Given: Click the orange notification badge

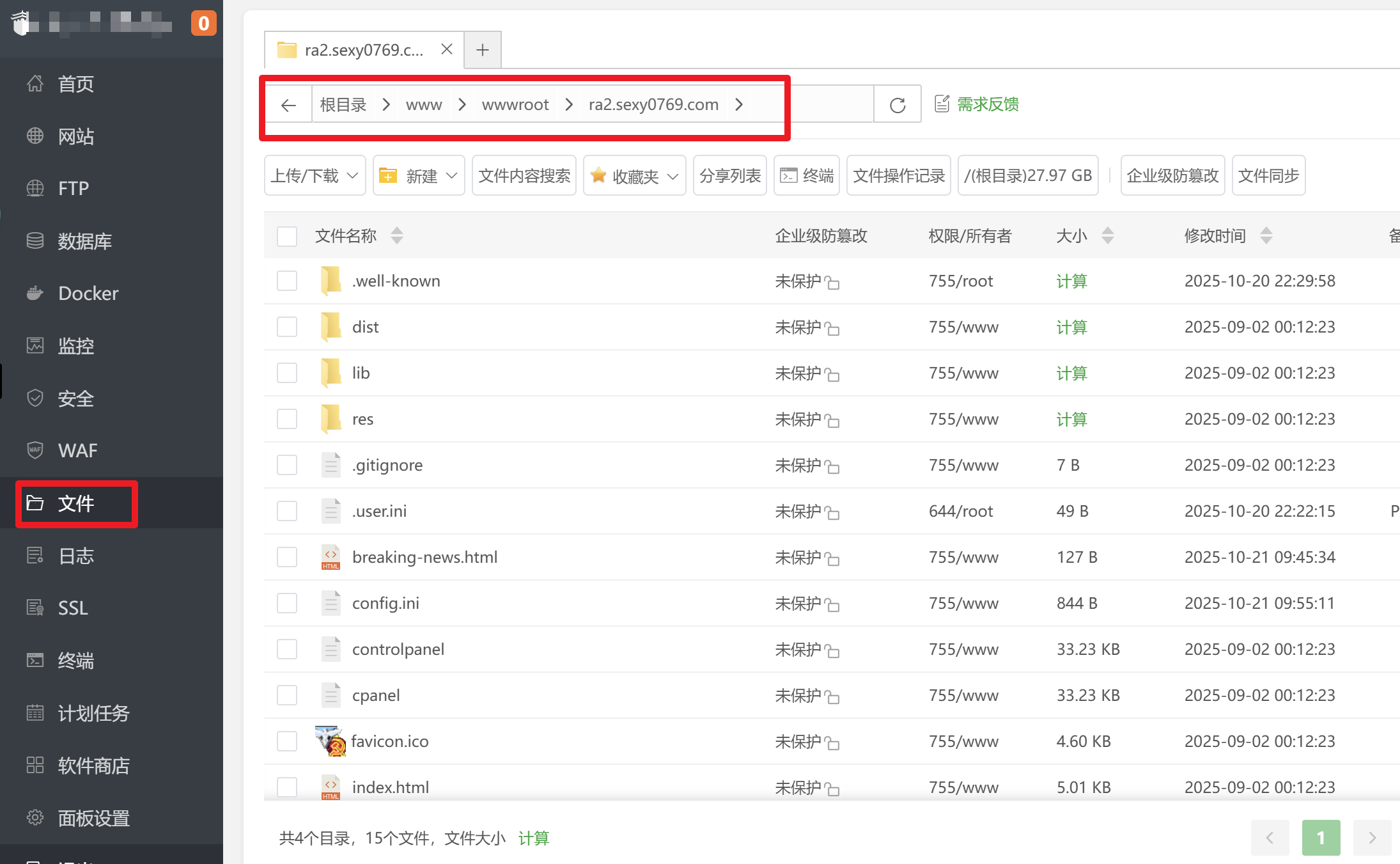Looking at the screenshot, I should (x=203, y=24).
